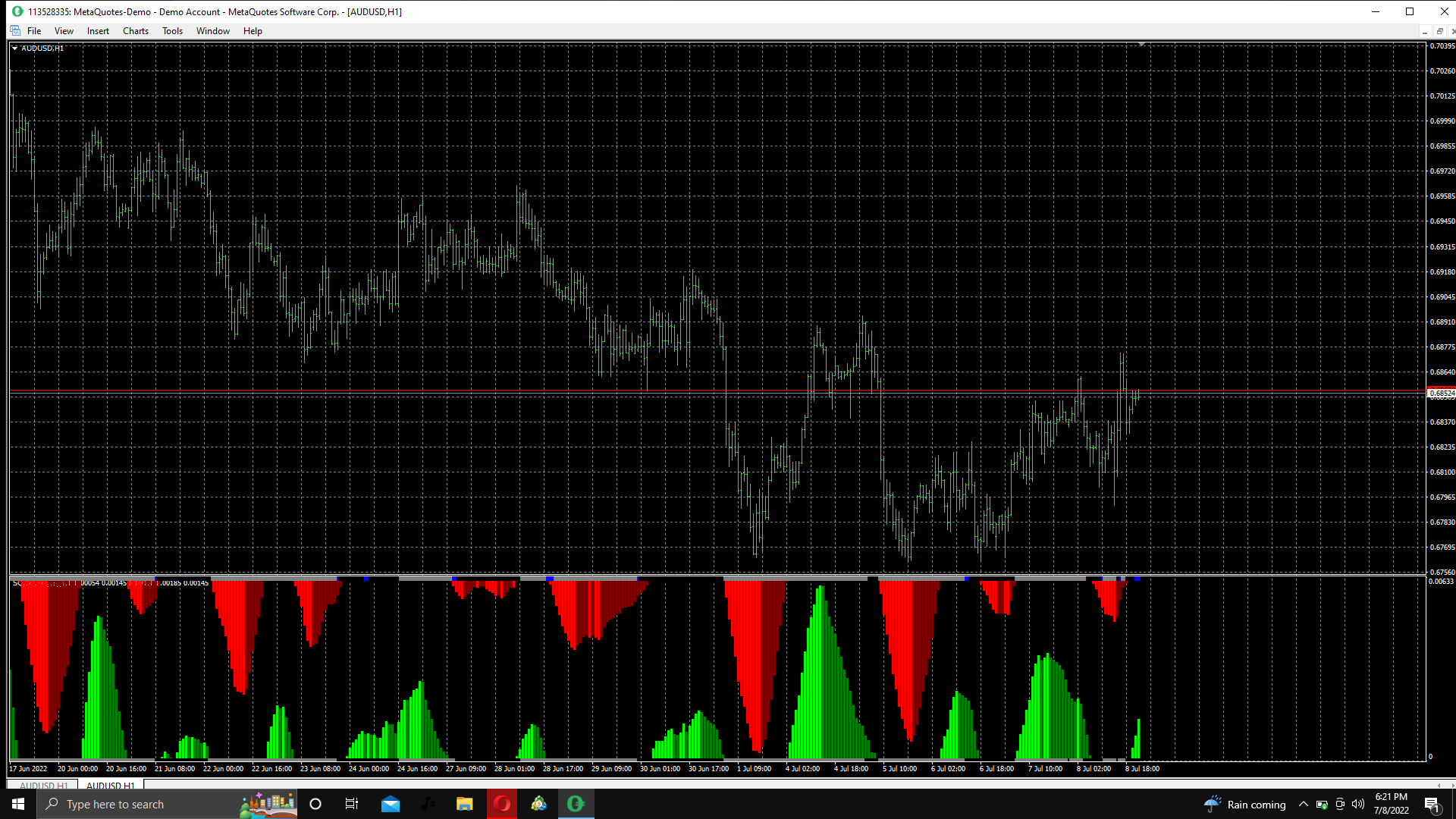The image size is (1456, 819).
Task: Click the green MetaTrader taskbar icon
Action: (576, 804)
